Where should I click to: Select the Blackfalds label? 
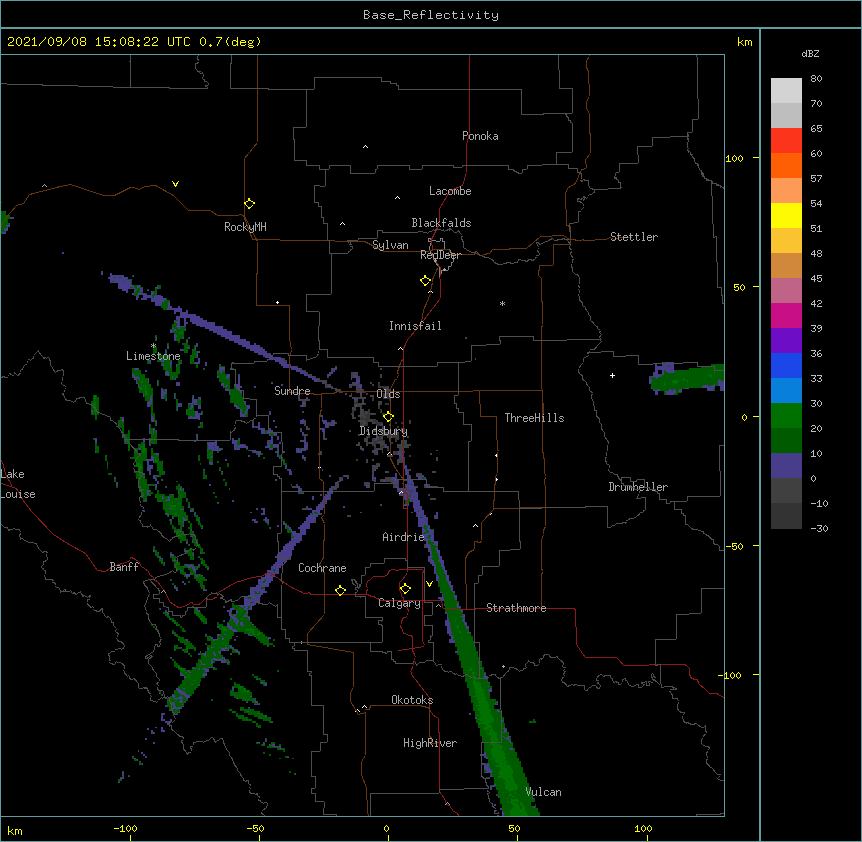pos(441,223)
